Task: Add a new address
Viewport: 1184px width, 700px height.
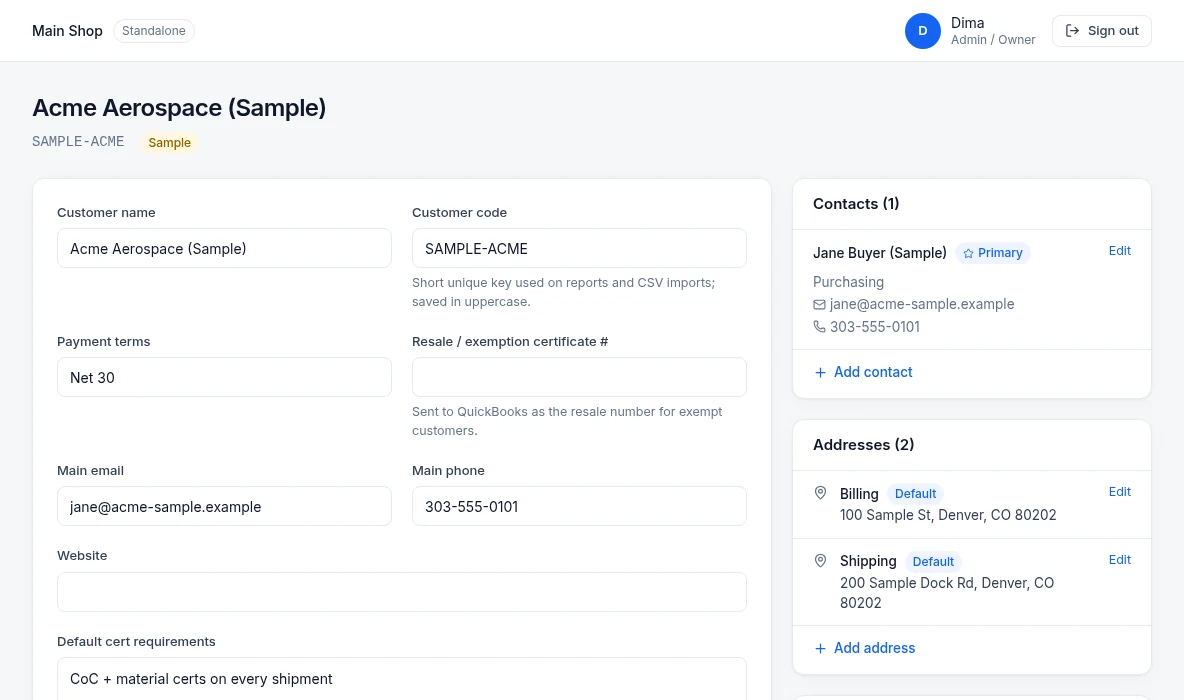Action: [865, 649]
